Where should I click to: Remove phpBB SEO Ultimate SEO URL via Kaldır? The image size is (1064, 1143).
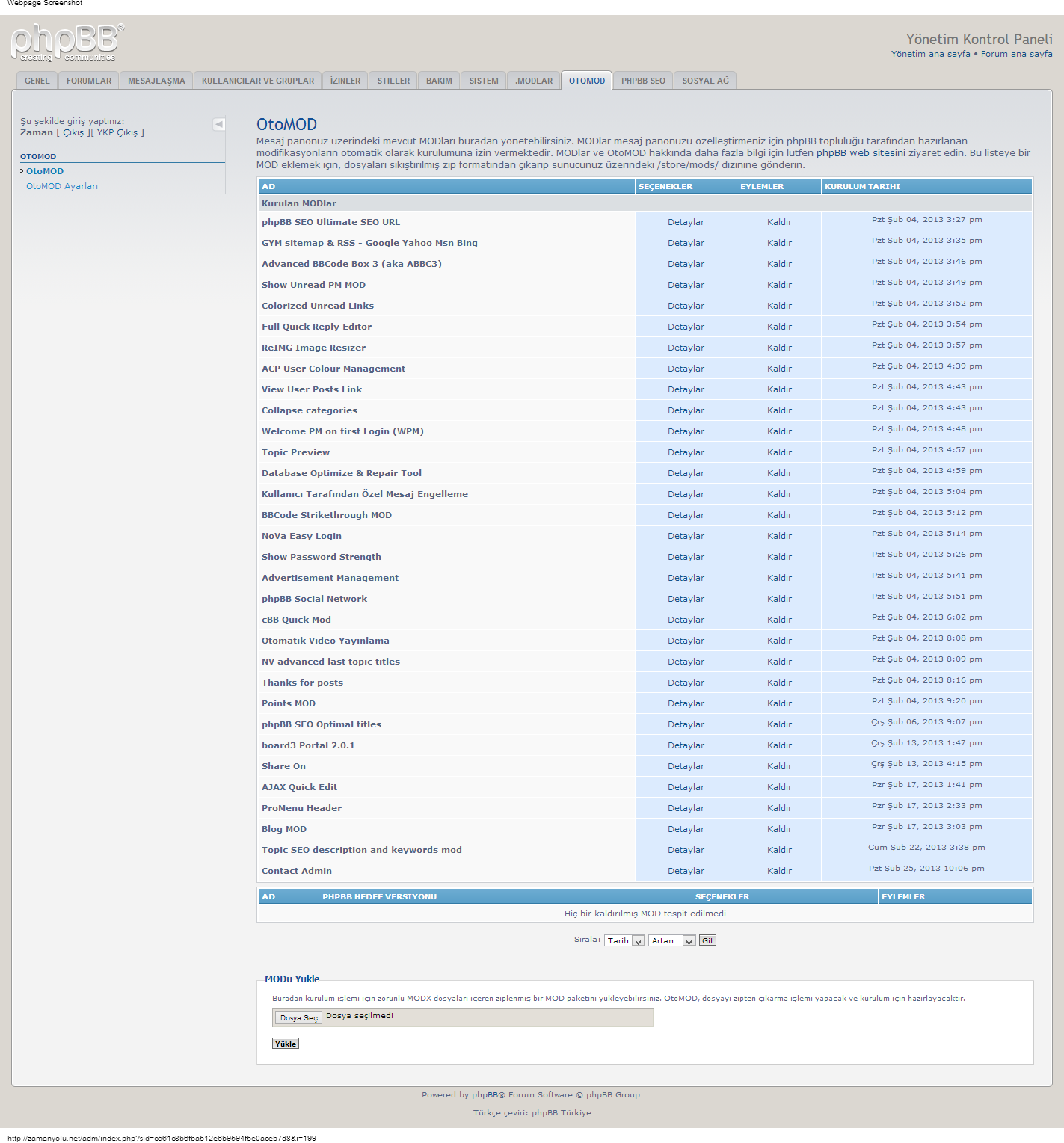(x=779, y=222)
